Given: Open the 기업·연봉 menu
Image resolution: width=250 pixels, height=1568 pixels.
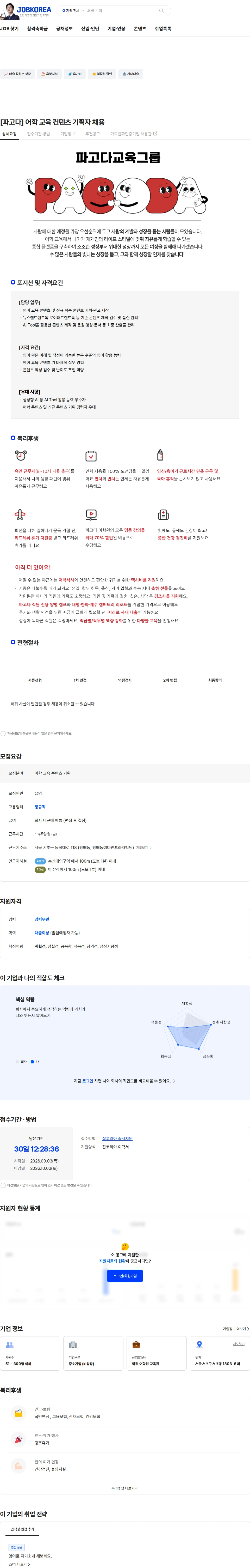Looking at the screenshot, I should tap(116, 29).
